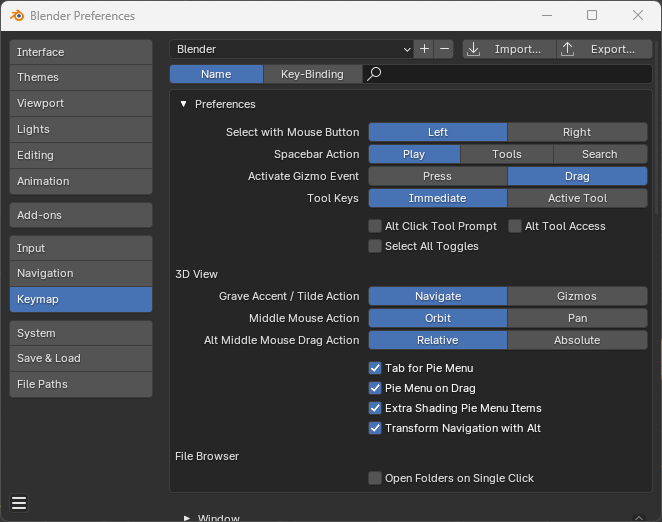
Task: Go to Navigation preferences
Action: [81, 273]
